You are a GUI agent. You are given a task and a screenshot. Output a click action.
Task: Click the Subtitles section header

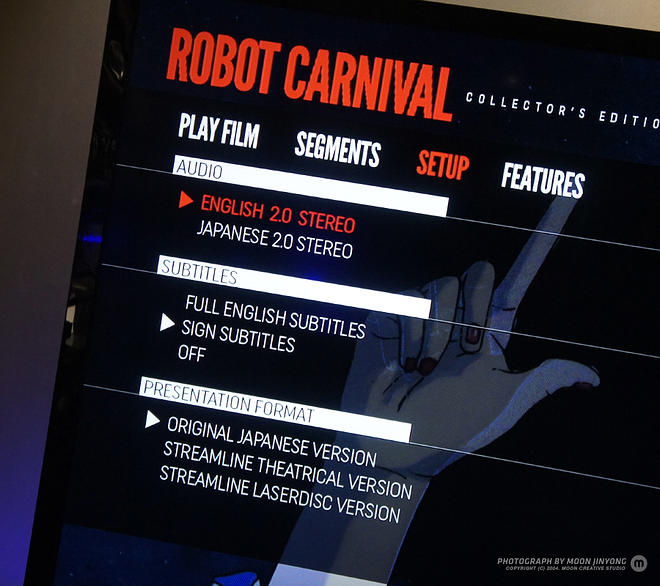click(x=294, y=287)
